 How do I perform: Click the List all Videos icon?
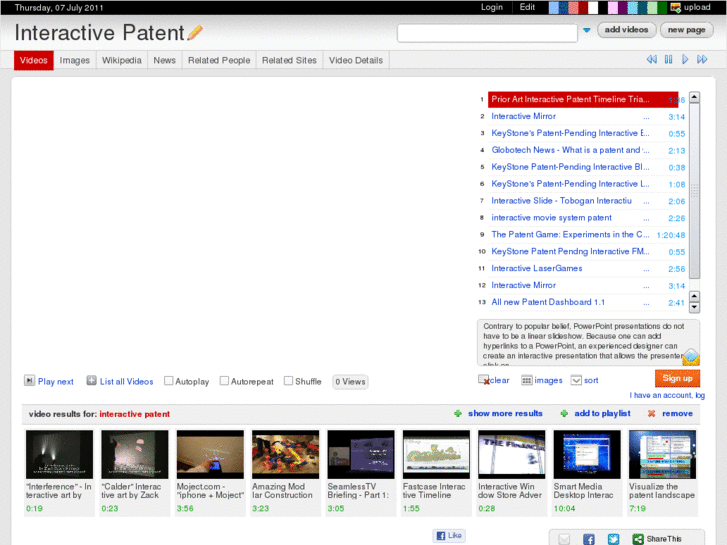[91, 381]
